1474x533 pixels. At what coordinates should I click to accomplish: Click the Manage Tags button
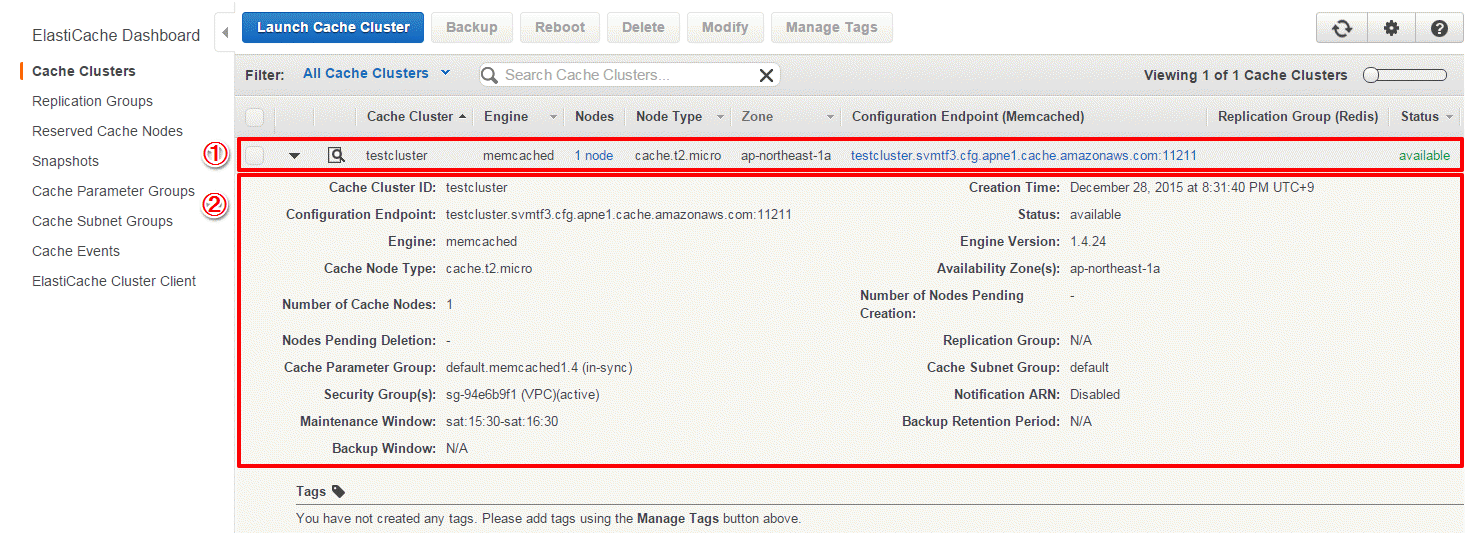point(831,27)
